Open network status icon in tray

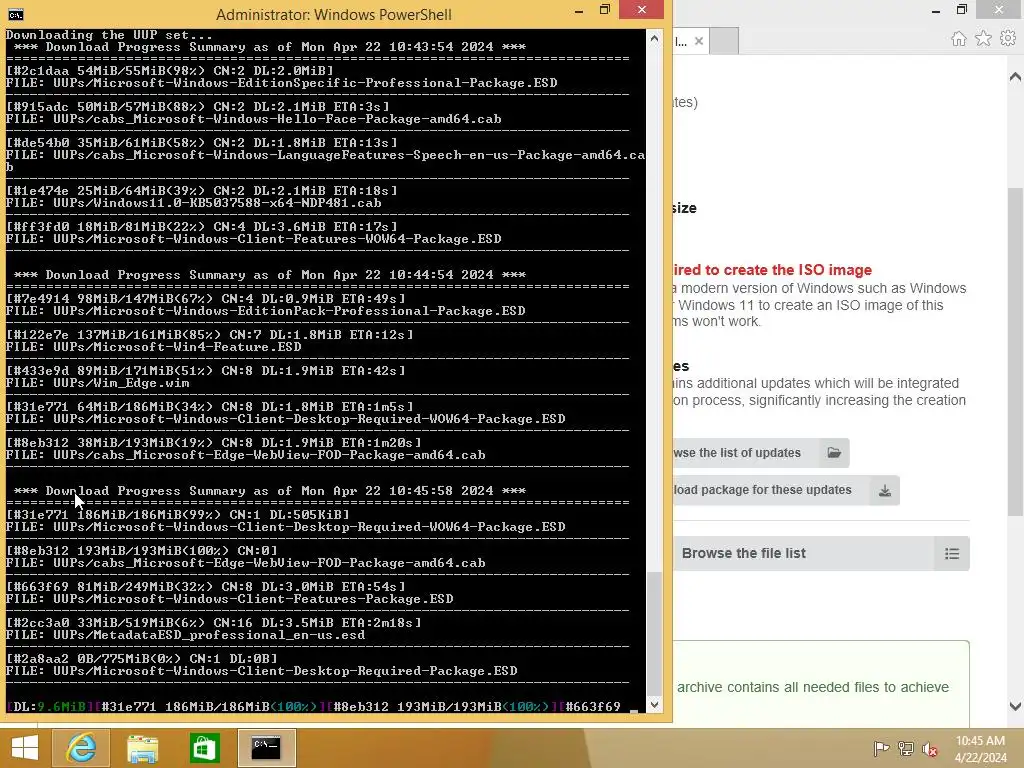906,748
